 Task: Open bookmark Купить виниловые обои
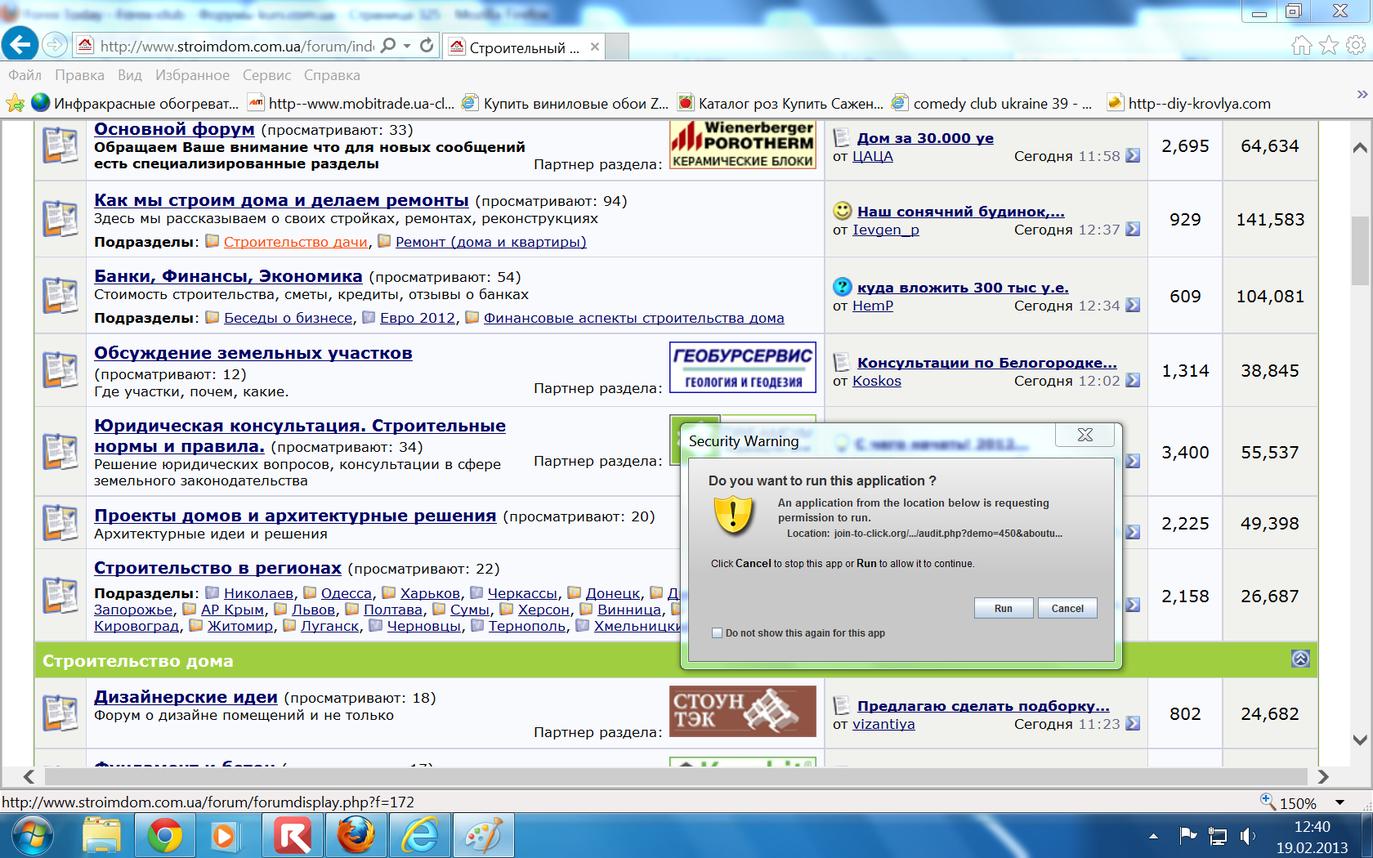[566, 103]
